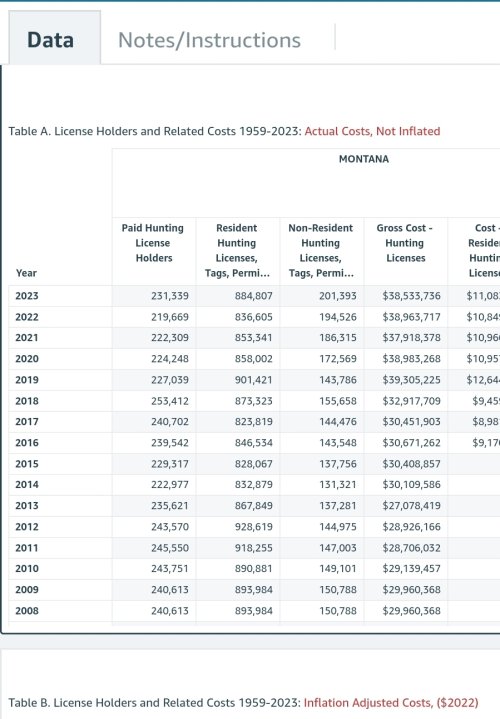Click the Paid Hunting License Holders header

tap(153, 243)
